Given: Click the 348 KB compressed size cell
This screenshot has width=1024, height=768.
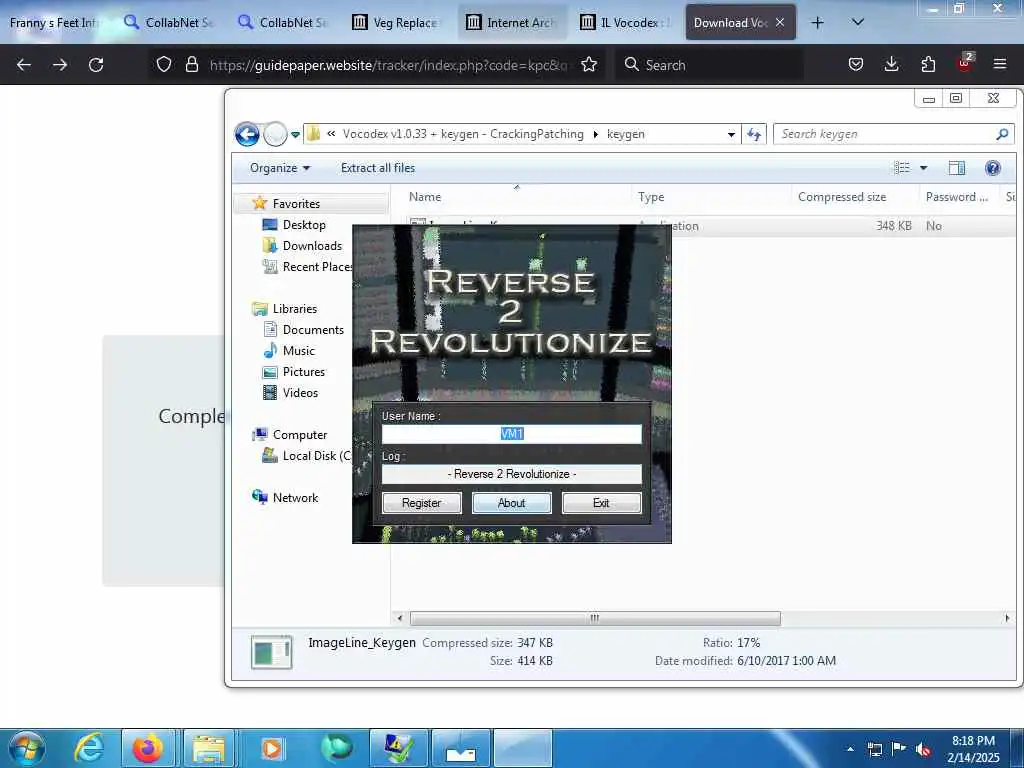Looking at the screenshot, I should click(893, 226).
